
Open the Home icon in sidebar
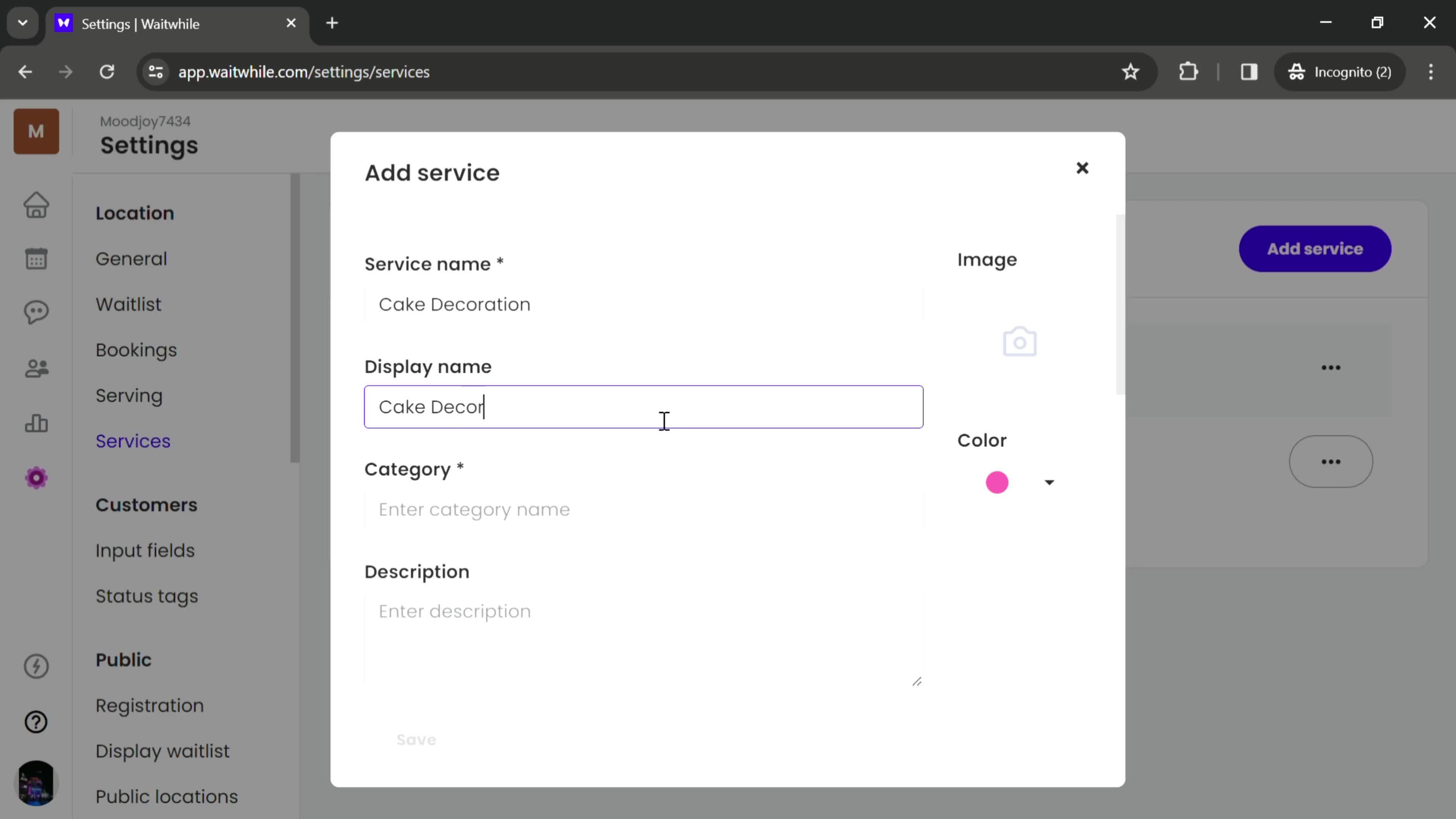click(x=36, y=205)
